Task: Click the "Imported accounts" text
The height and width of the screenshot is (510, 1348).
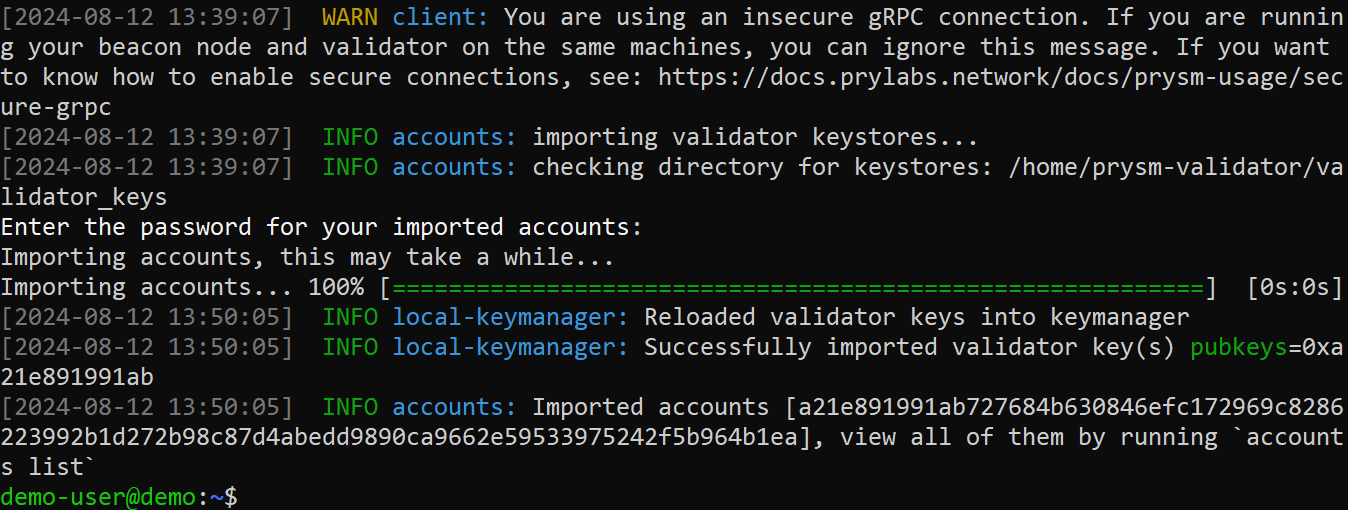Action: point(650,407)
